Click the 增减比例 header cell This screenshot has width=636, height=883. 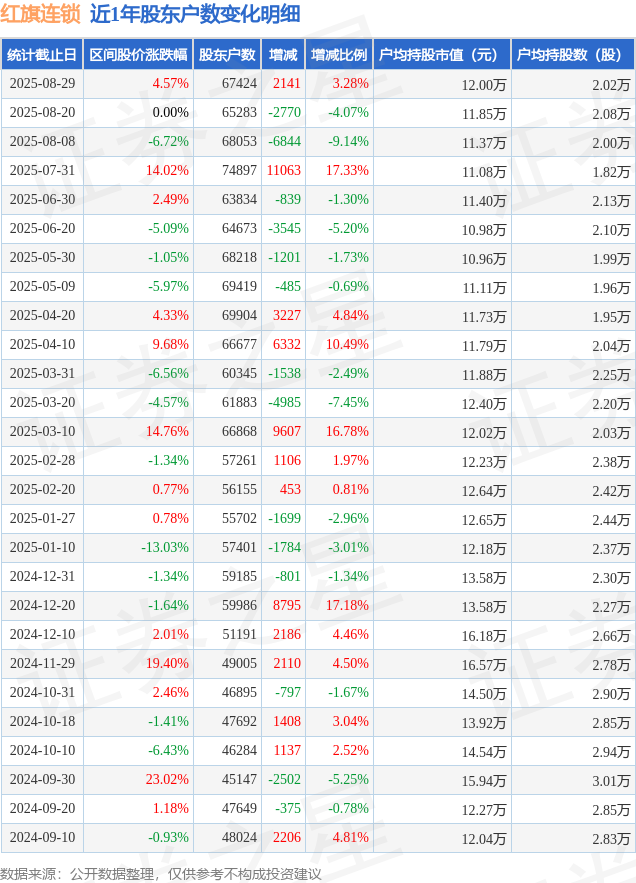pos(339,55)
